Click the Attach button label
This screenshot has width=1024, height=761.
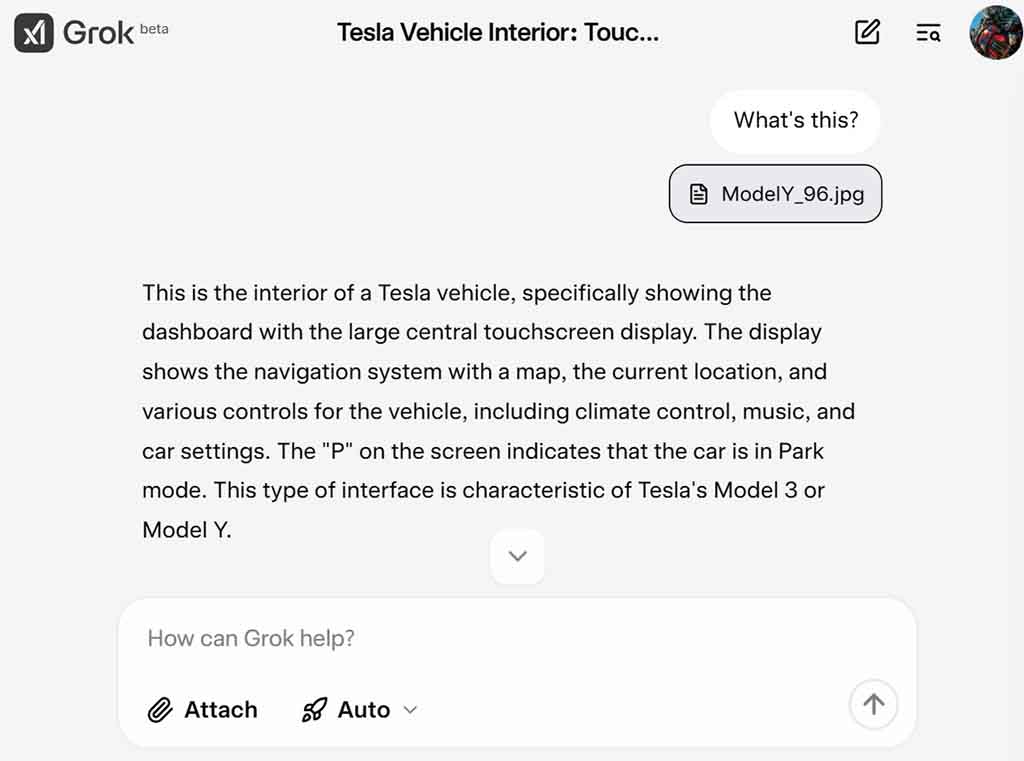point(221,709)
